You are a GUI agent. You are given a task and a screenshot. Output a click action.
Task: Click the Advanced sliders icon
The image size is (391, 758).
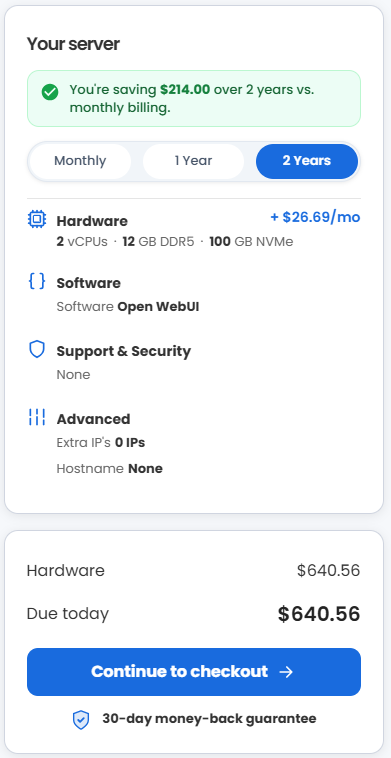pyautogui.click(x=37, y=417)
